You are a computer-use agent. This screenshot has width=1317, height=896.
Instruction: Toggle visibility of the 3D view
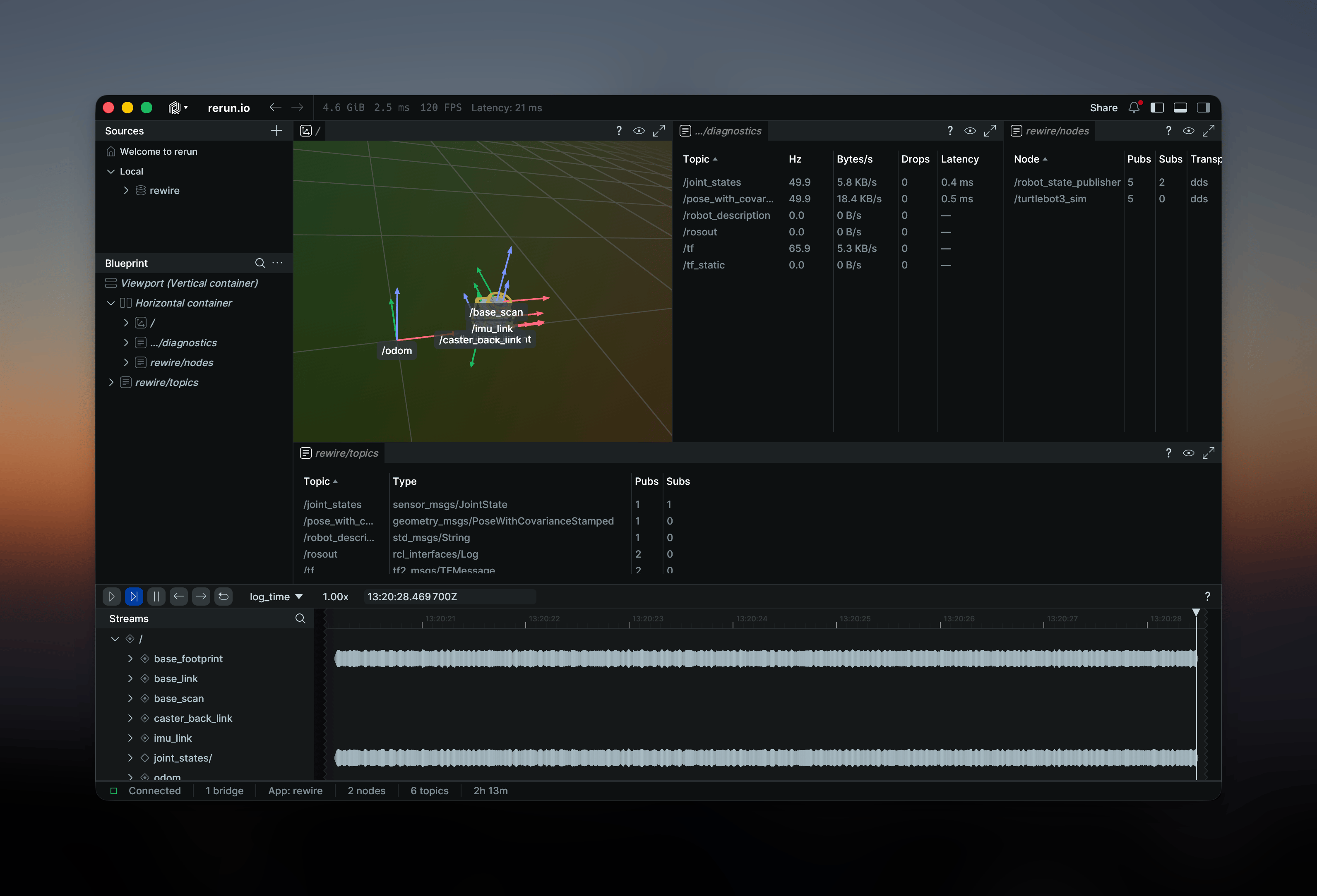[x=639, y=131]
